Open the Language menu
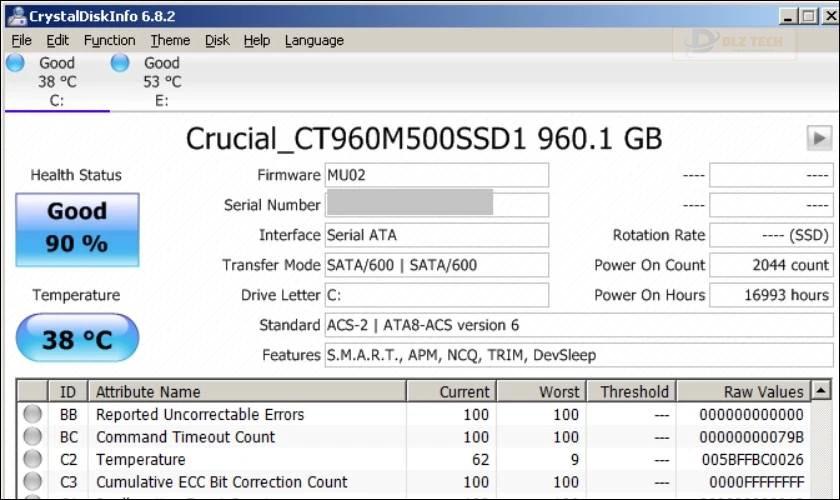840x500 pixels. [x=314, y=40]
